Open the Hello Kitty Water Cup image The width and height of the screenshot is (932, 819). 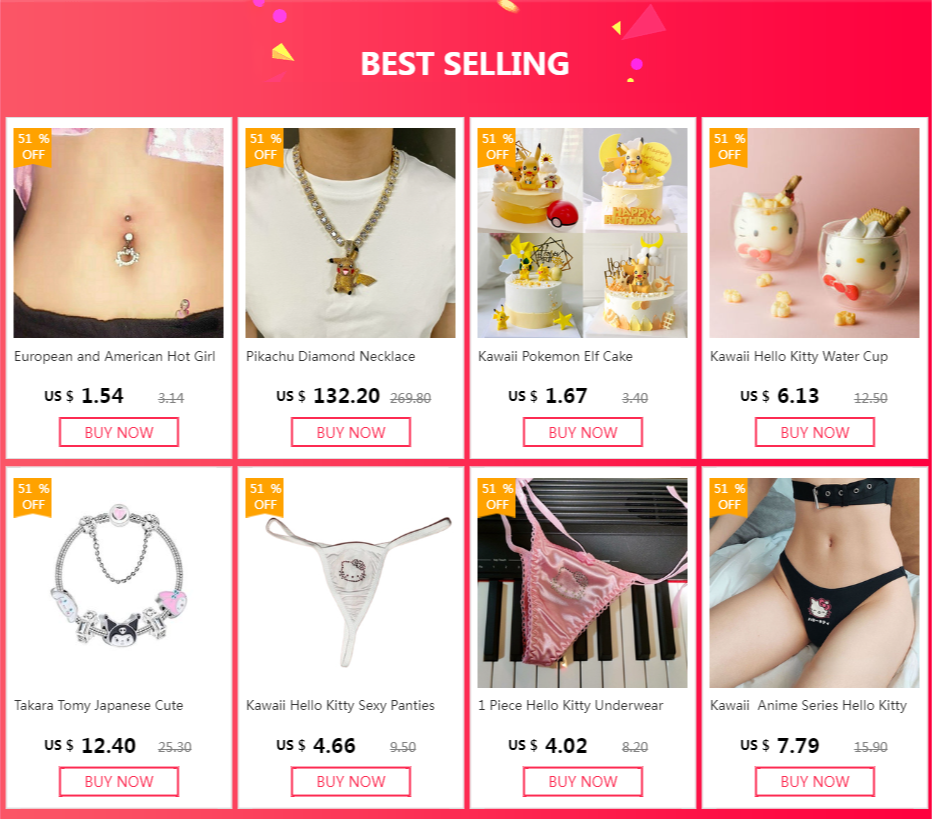pos(814,232)
